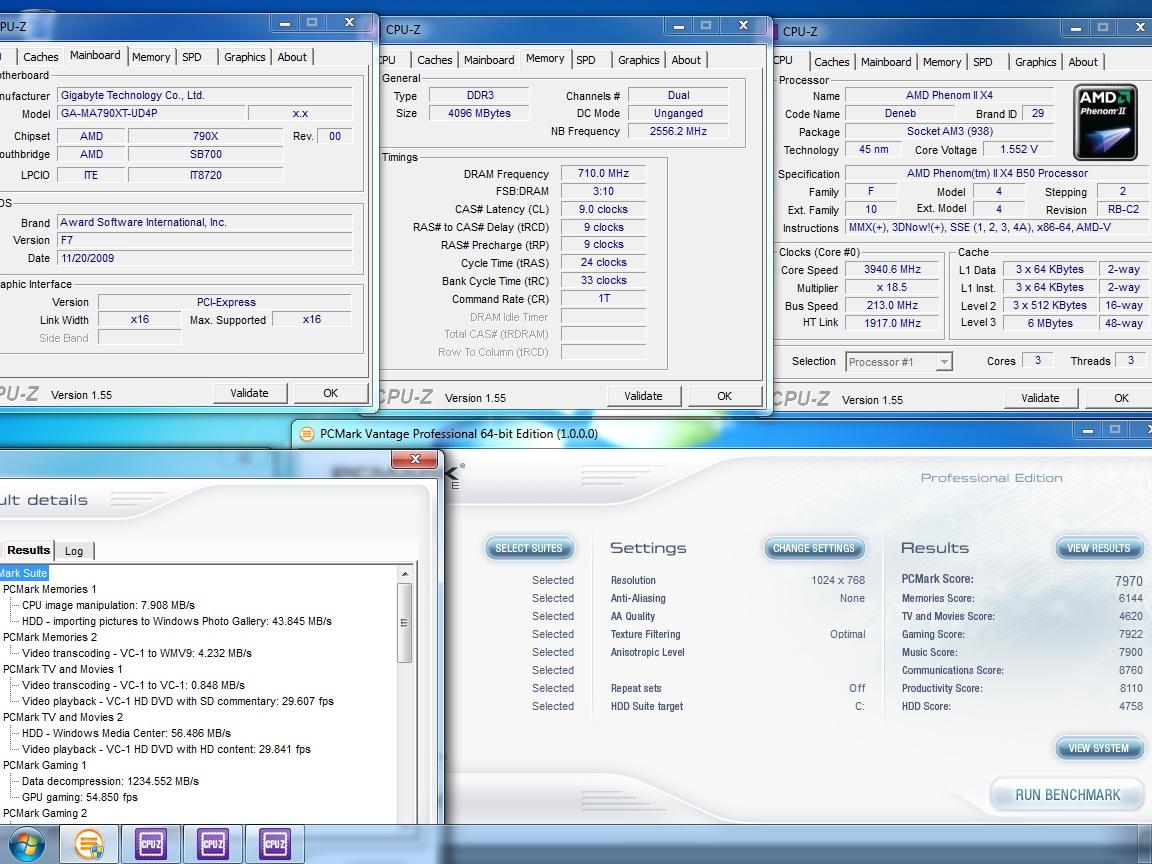The height and width of the screenshot is (864, 1152).
Task: Select the Results tab in result details
Action: 28,550
